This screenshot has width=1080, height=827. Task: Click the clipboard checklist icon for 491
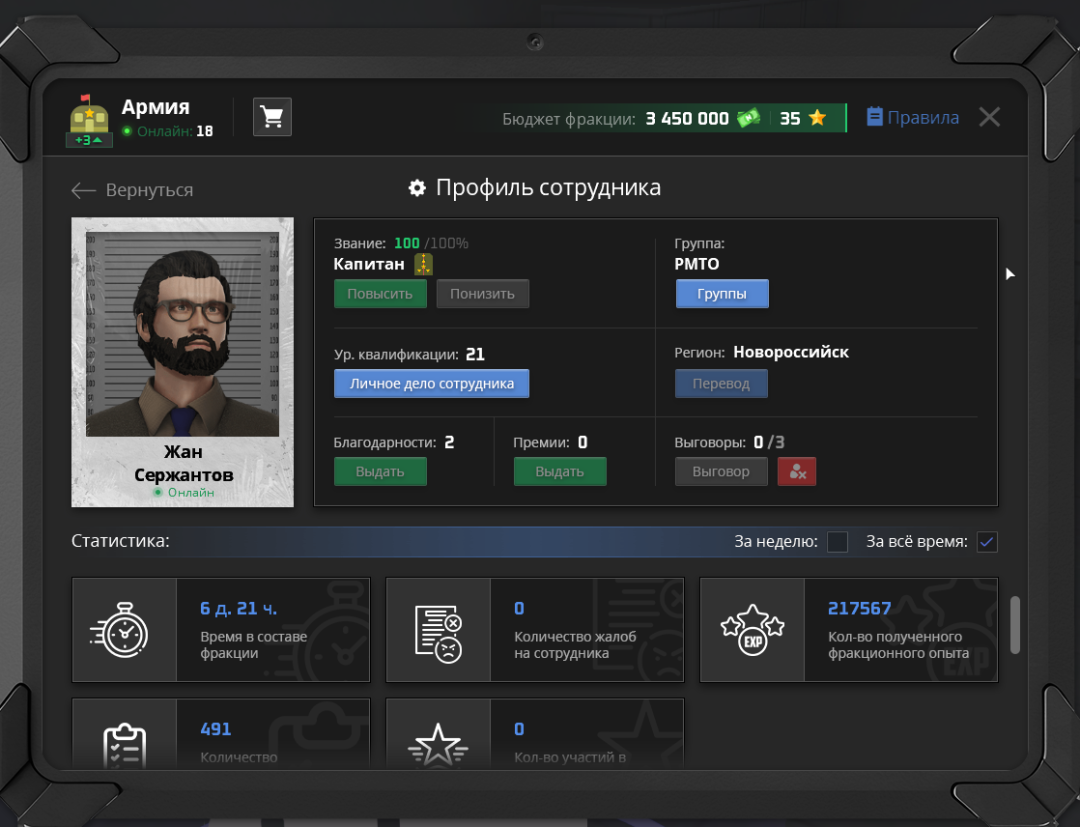[125, 745]
